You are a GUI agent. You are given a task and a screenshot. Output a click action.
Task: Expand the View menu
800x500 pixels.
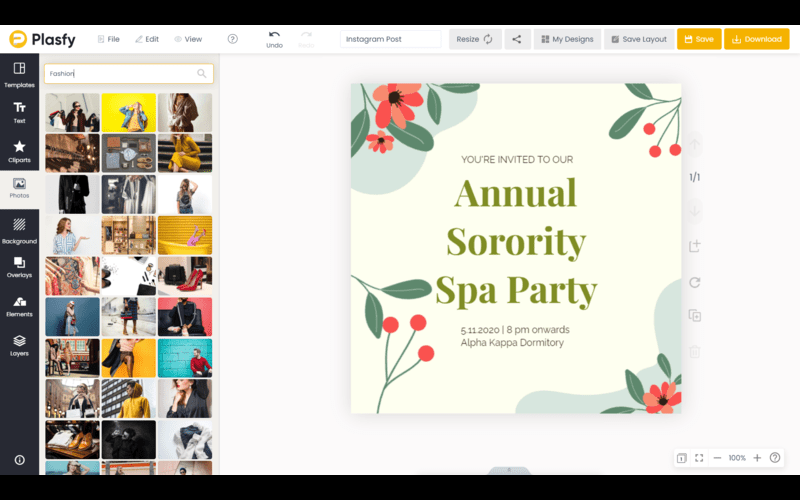point(188,39)
